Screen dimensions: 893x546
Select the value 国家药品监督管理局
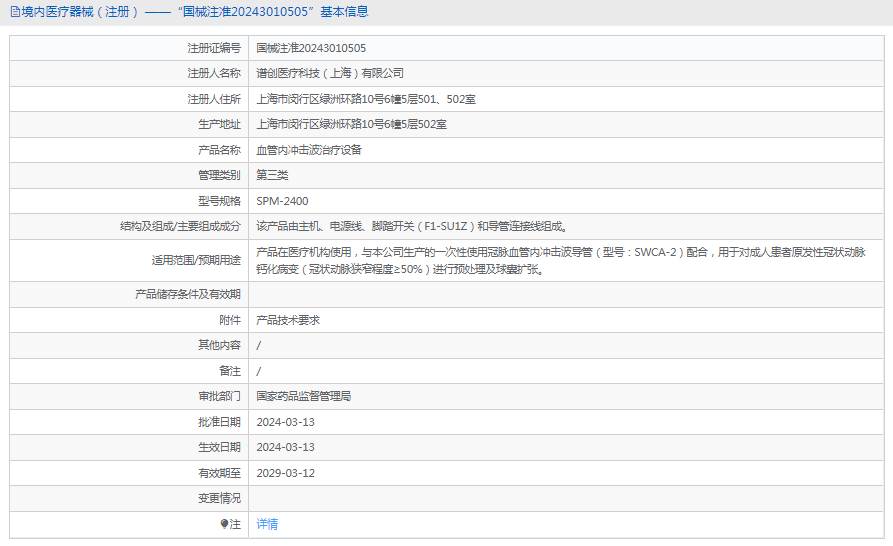(x=304, y=396)
